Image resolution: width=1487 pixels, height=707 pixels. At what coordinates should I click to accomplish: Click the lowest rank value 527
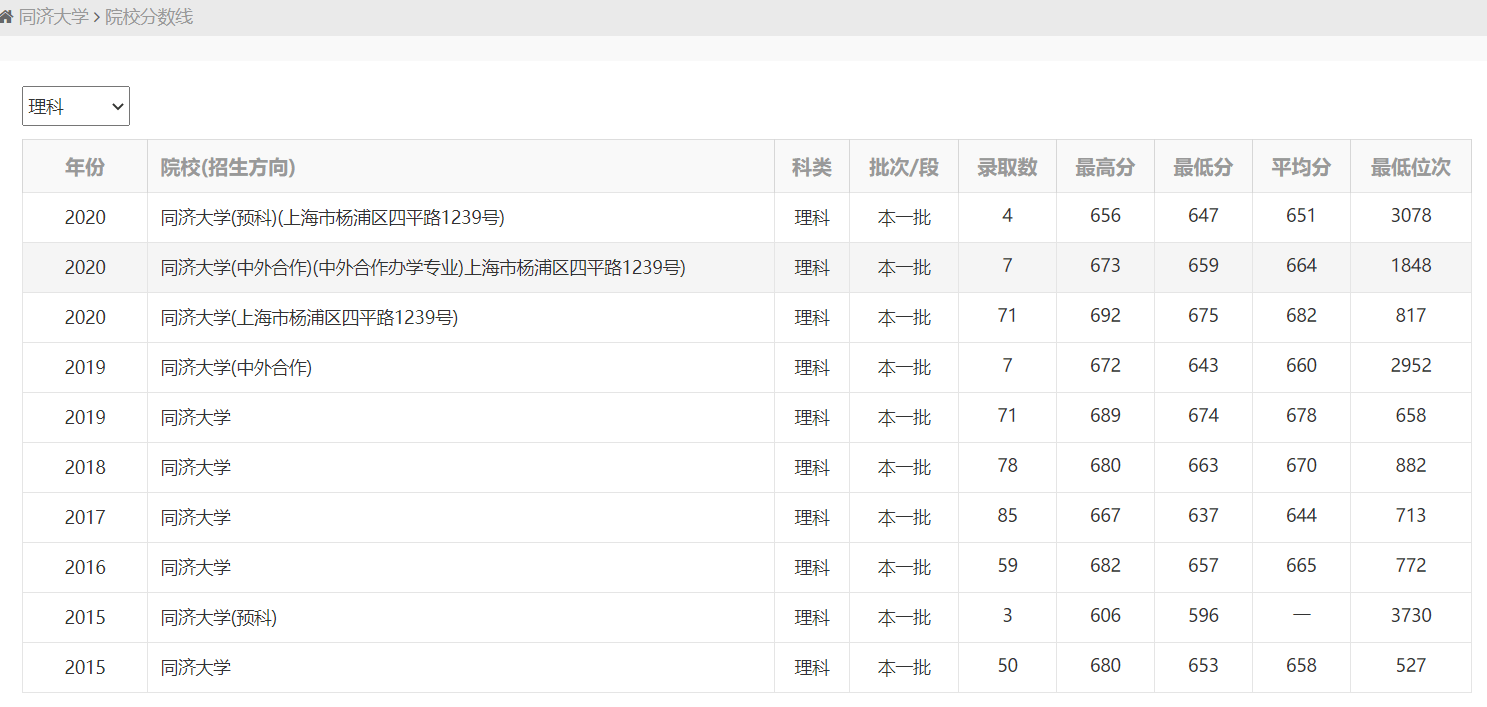pos(1411,665)
